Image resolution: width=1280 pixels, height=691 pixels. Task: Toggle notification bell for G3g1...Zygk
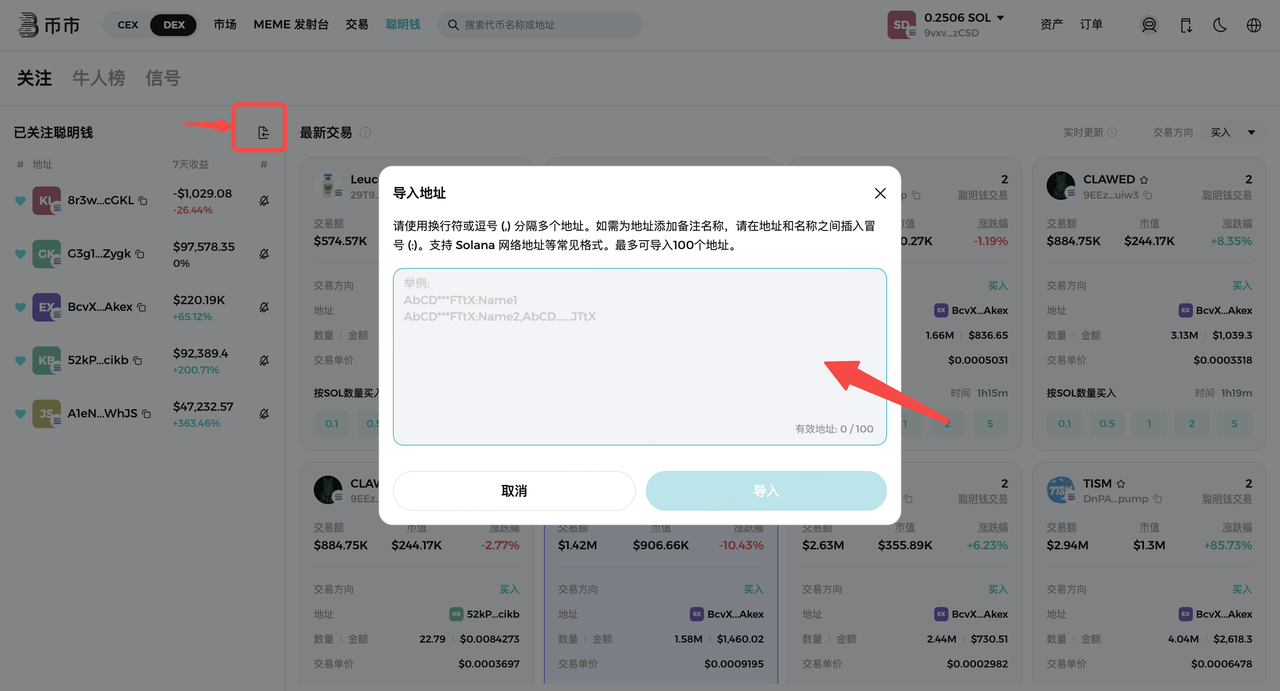click(x=264, y=254)
